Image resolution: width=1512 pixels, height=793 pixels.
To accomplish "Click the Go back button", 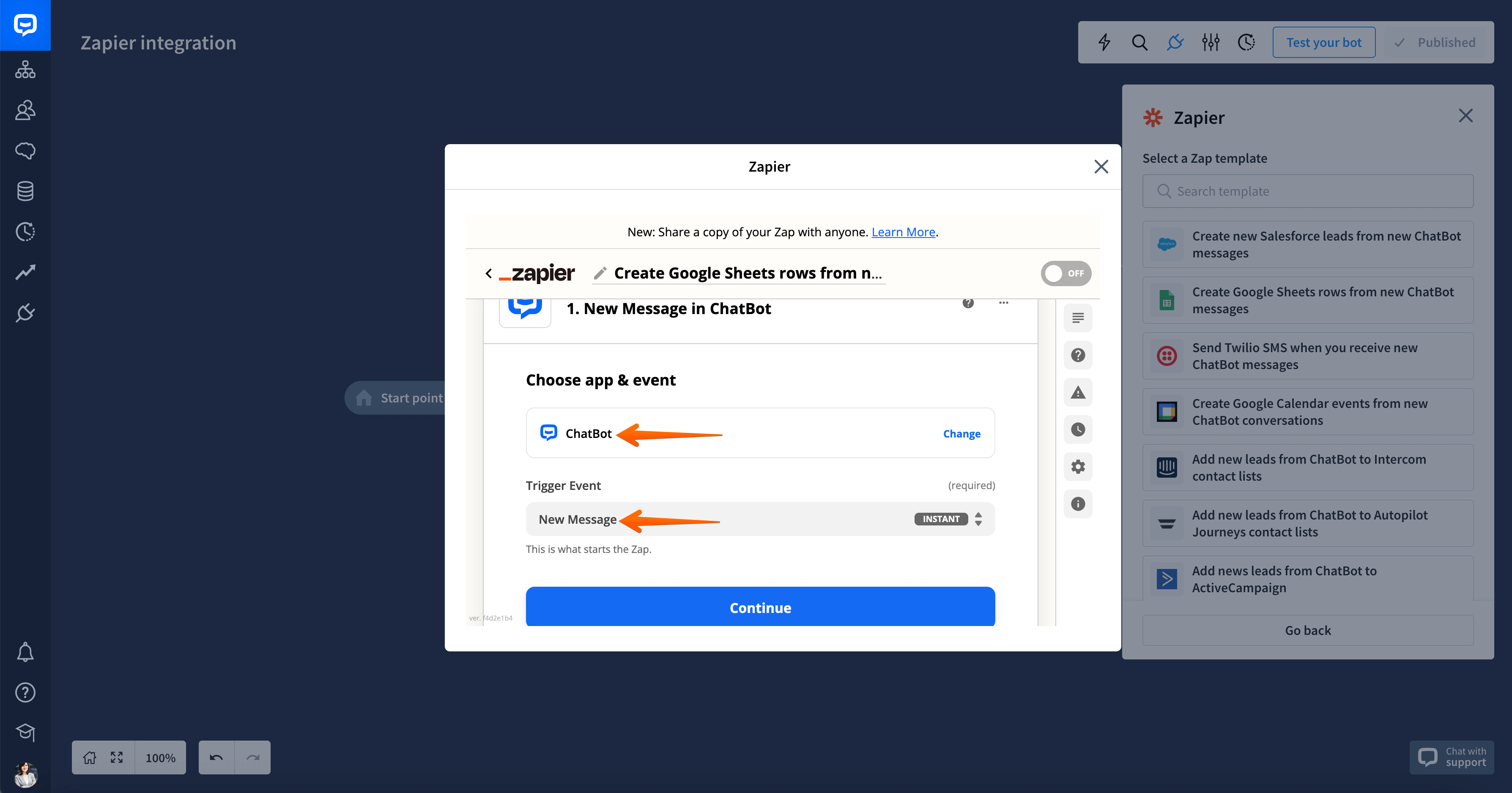I will click(1308, 630).
